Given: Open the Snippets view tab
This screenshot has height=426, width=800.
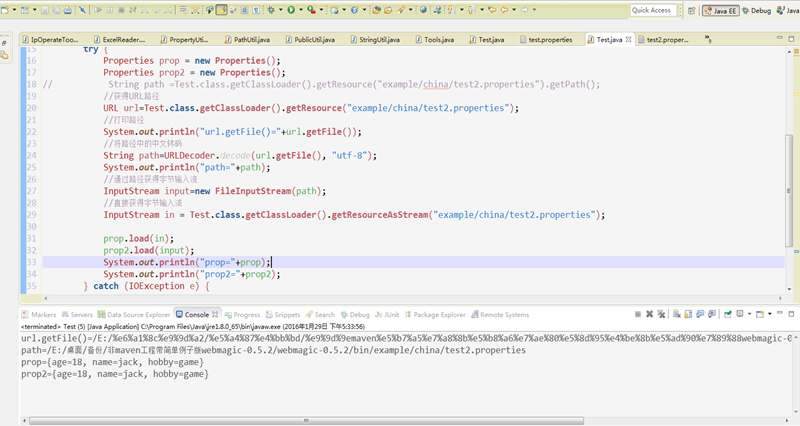Looking at the screenshot, I should 283,315.
